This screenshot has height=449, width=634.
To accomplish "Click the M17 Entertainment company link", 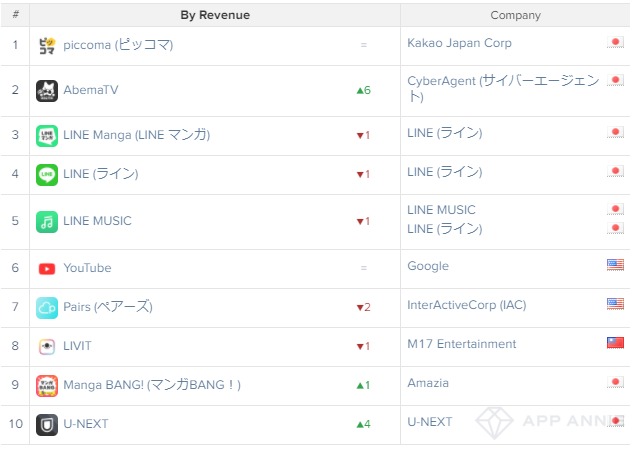I will coord(461,344).
